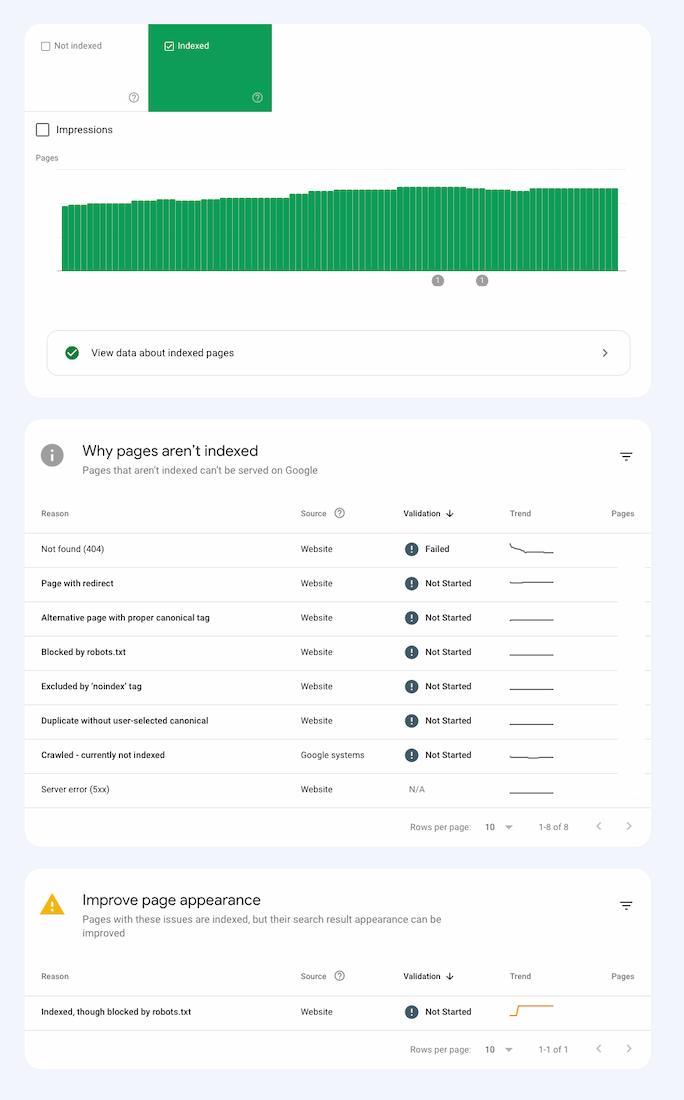Image resolution: width=684 pixels, height=1100 pixels.
Task: Open Duplicate without user-selected canonical row
Action: [337, 721]
